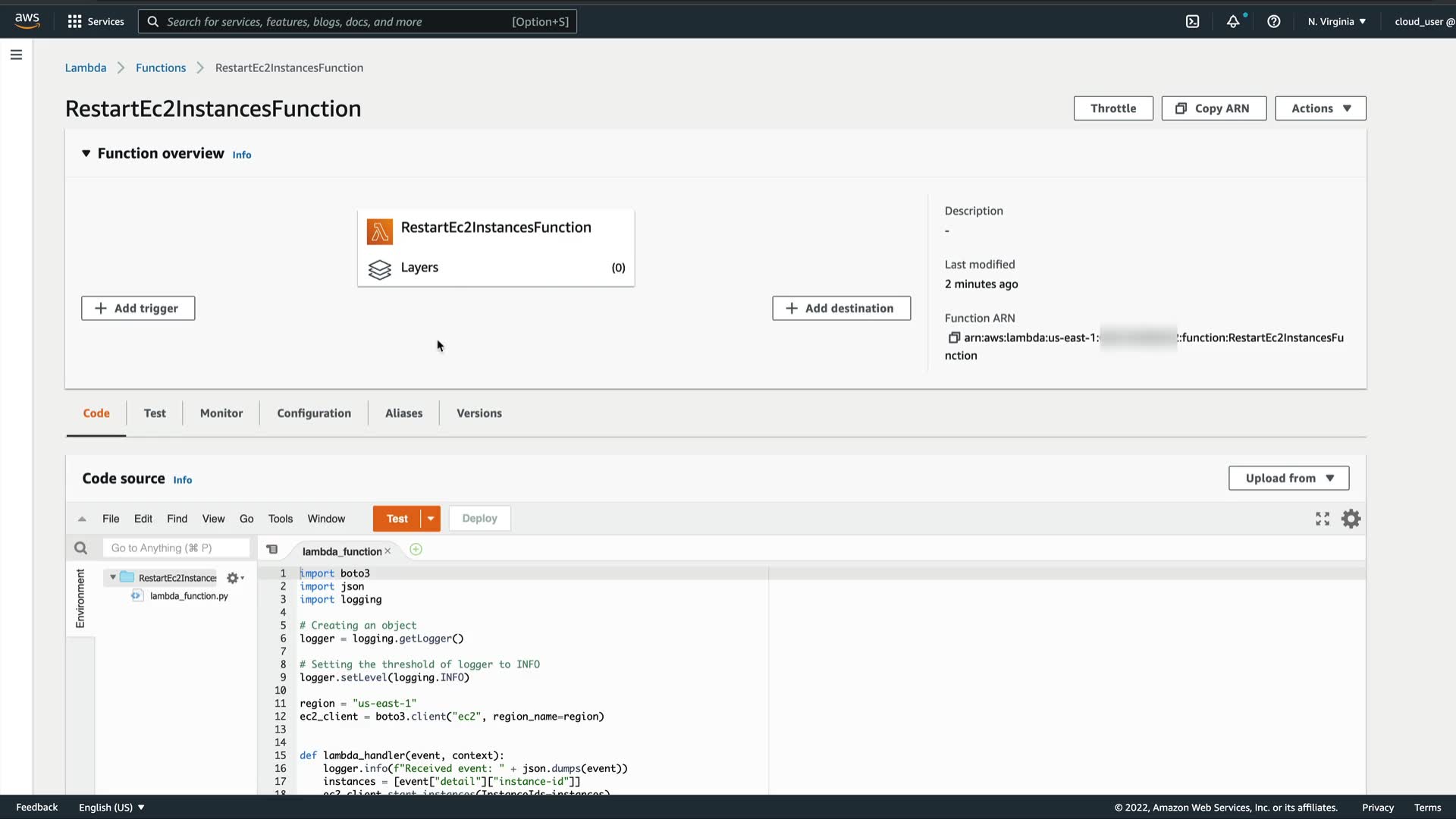Viewport: 1456px width, 819px height.
Task: Open the Test button dropdown arrow
Action: [430, 519]
